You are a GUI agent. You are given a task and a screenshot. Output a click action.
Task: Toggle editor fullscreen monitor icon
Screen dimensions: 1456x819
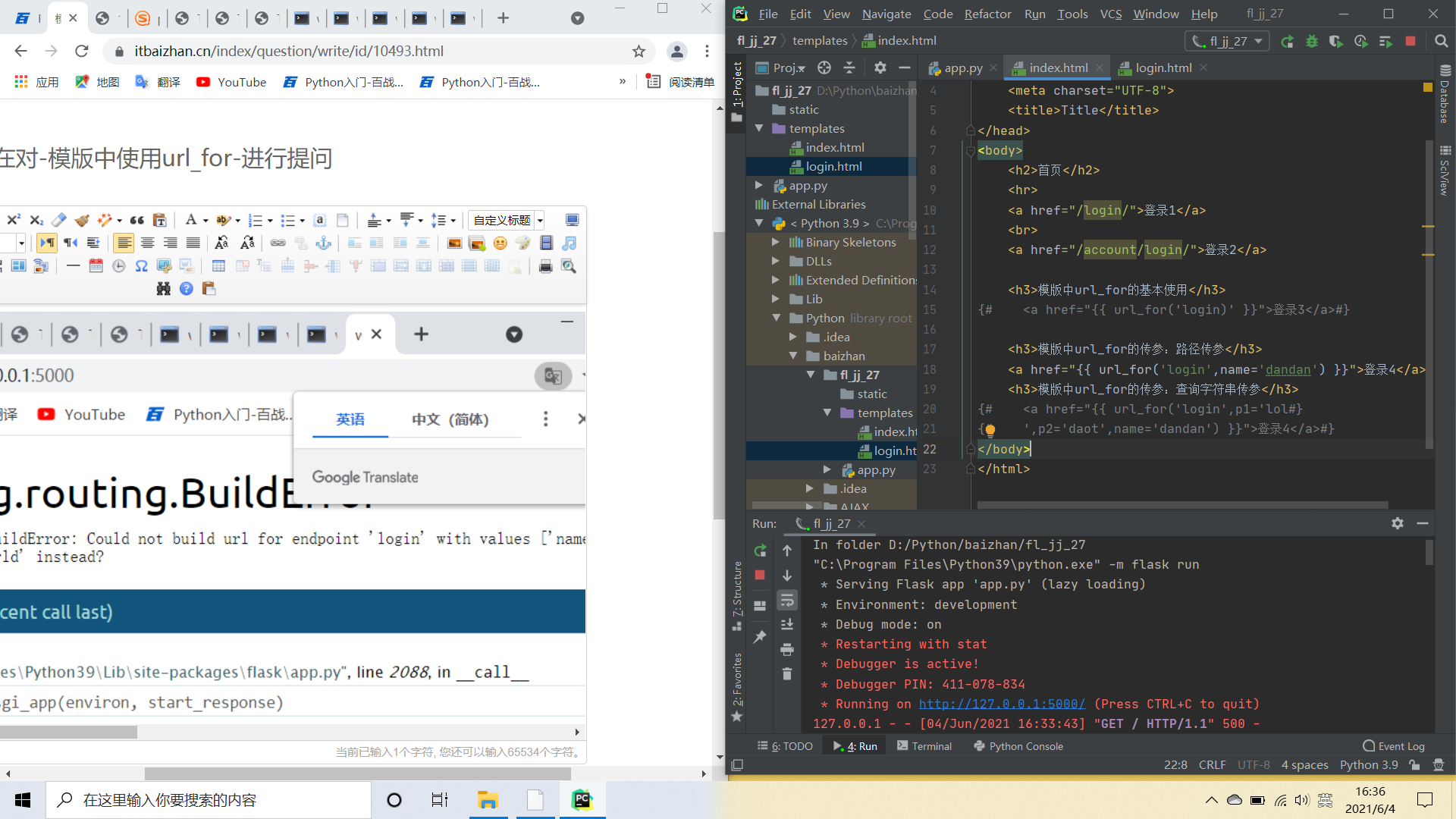[573, 220]
